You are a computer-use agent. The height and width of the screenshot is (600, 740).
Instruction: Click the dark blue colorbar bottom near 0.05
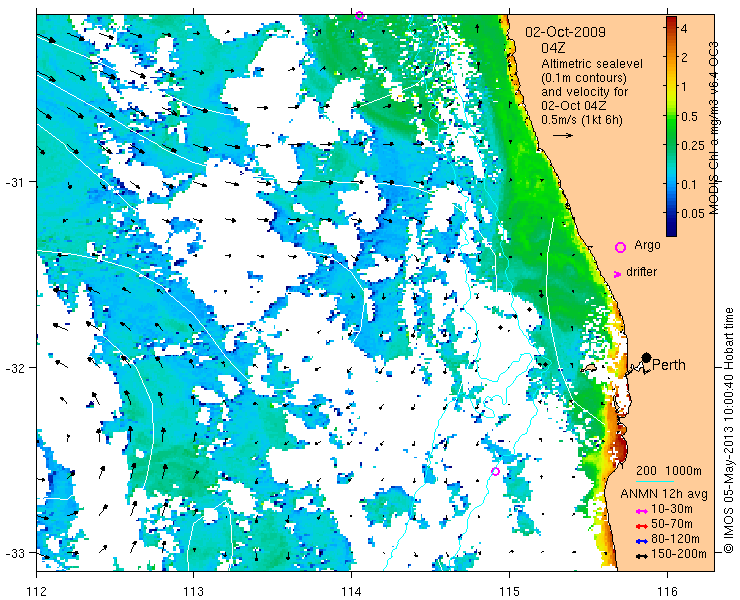pos(671,224)
